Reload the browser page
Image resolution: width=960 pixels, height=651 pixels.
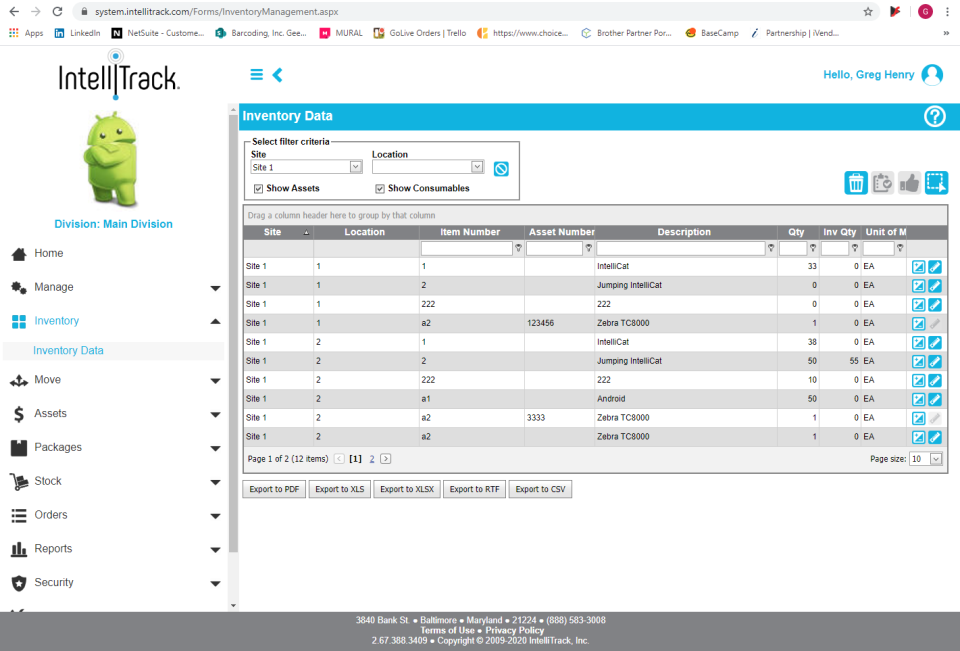pyautogui.click(x=57, y=12)
